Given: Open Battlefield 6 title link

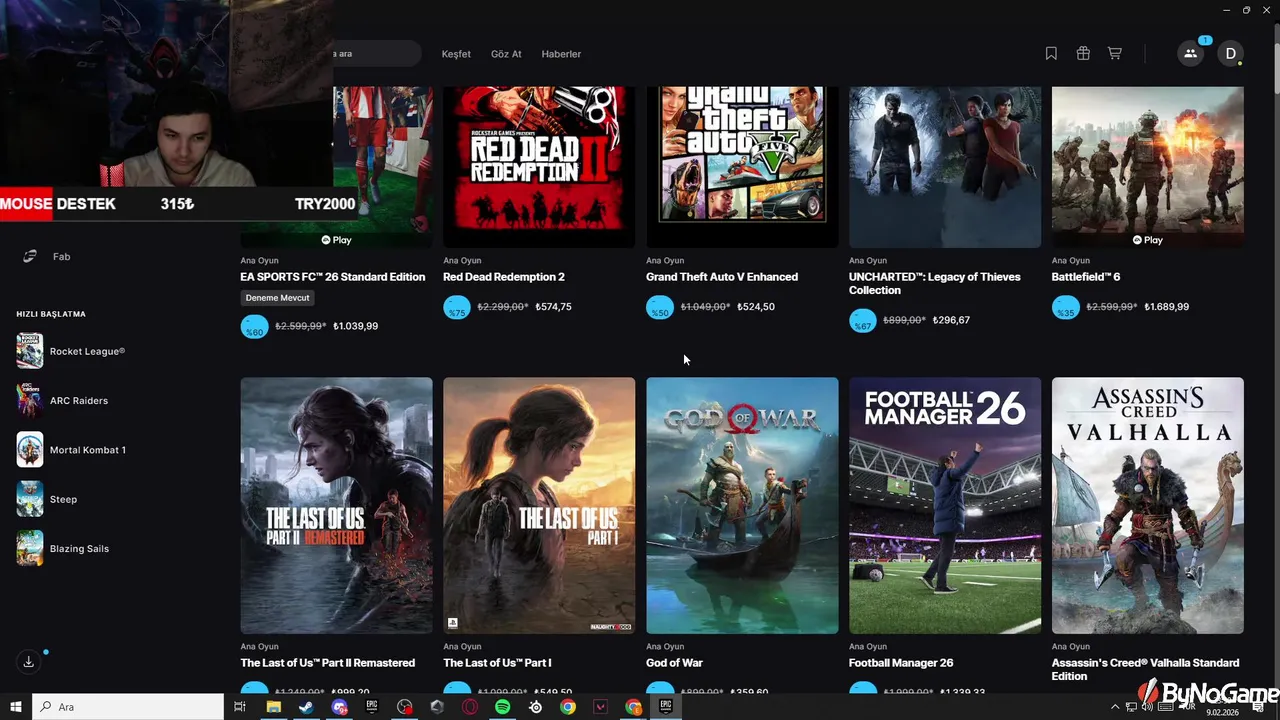Looking at the screenshot, I should coord(1086,277).
